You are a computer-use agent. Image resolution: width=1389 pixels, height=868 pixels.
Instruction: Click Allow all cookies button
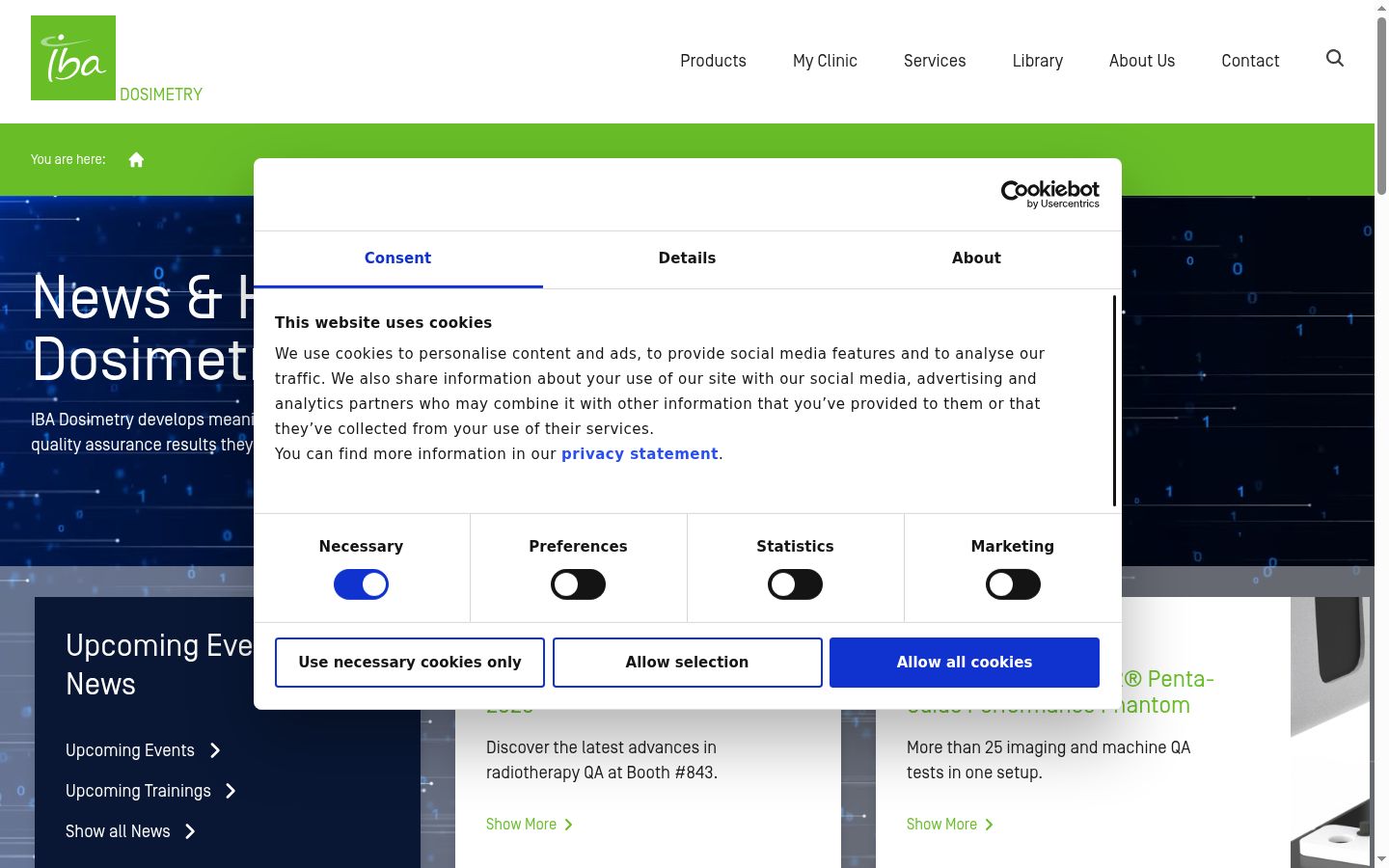tap(965, 663)
